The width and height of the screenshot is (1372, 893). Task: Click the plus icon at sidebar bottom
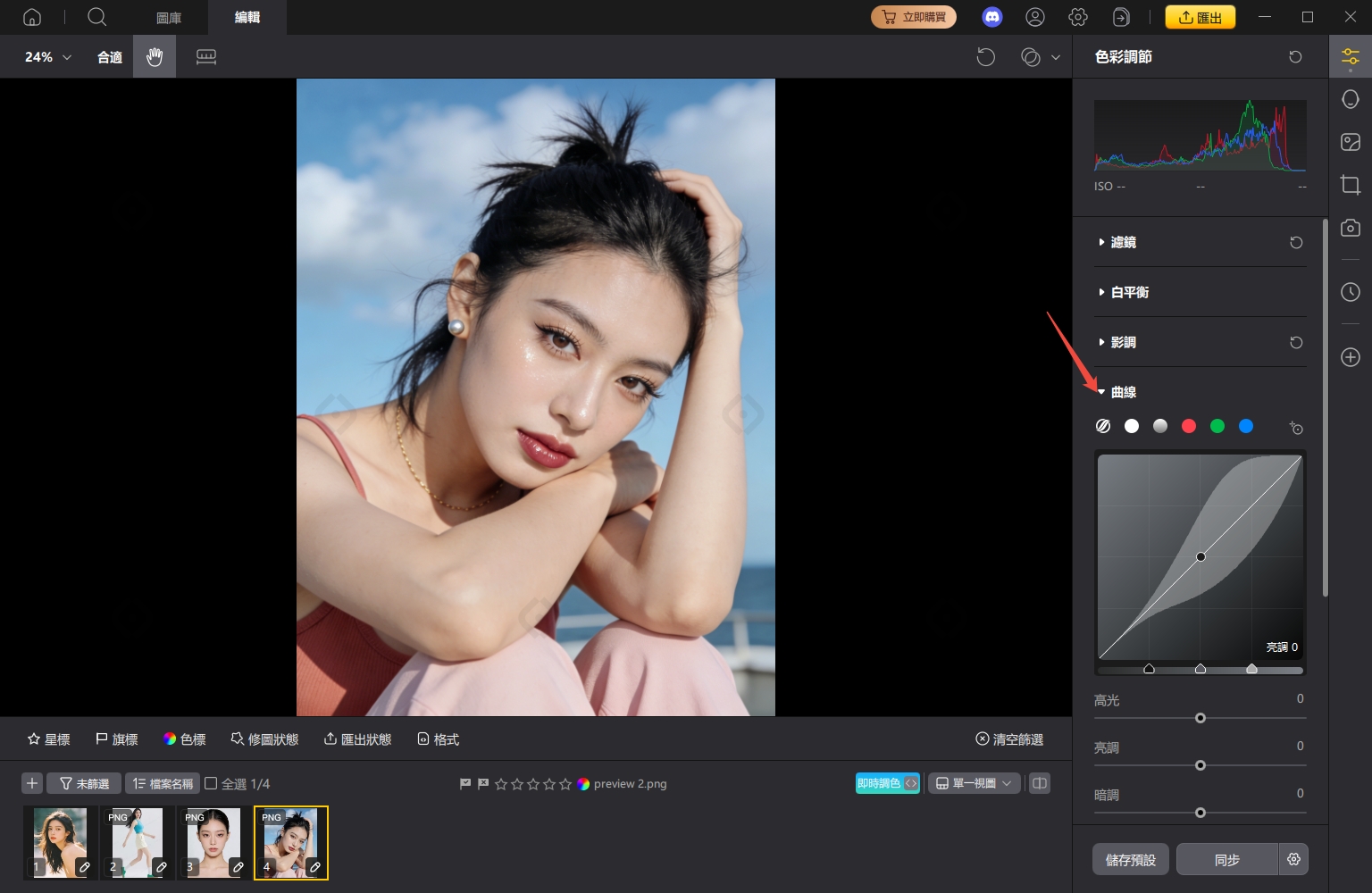click(1351, 357)
